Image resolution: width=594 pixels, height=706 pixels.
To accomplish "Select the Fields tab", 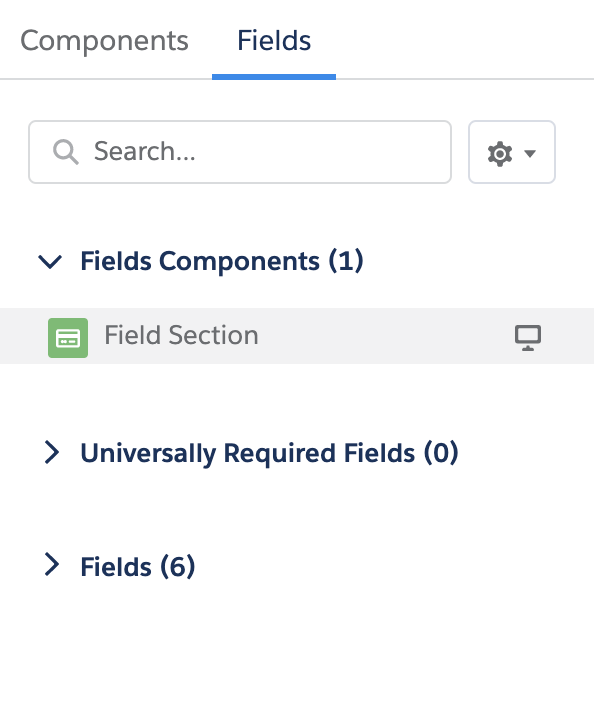I will pyautogui.click(x=274, y=41).
